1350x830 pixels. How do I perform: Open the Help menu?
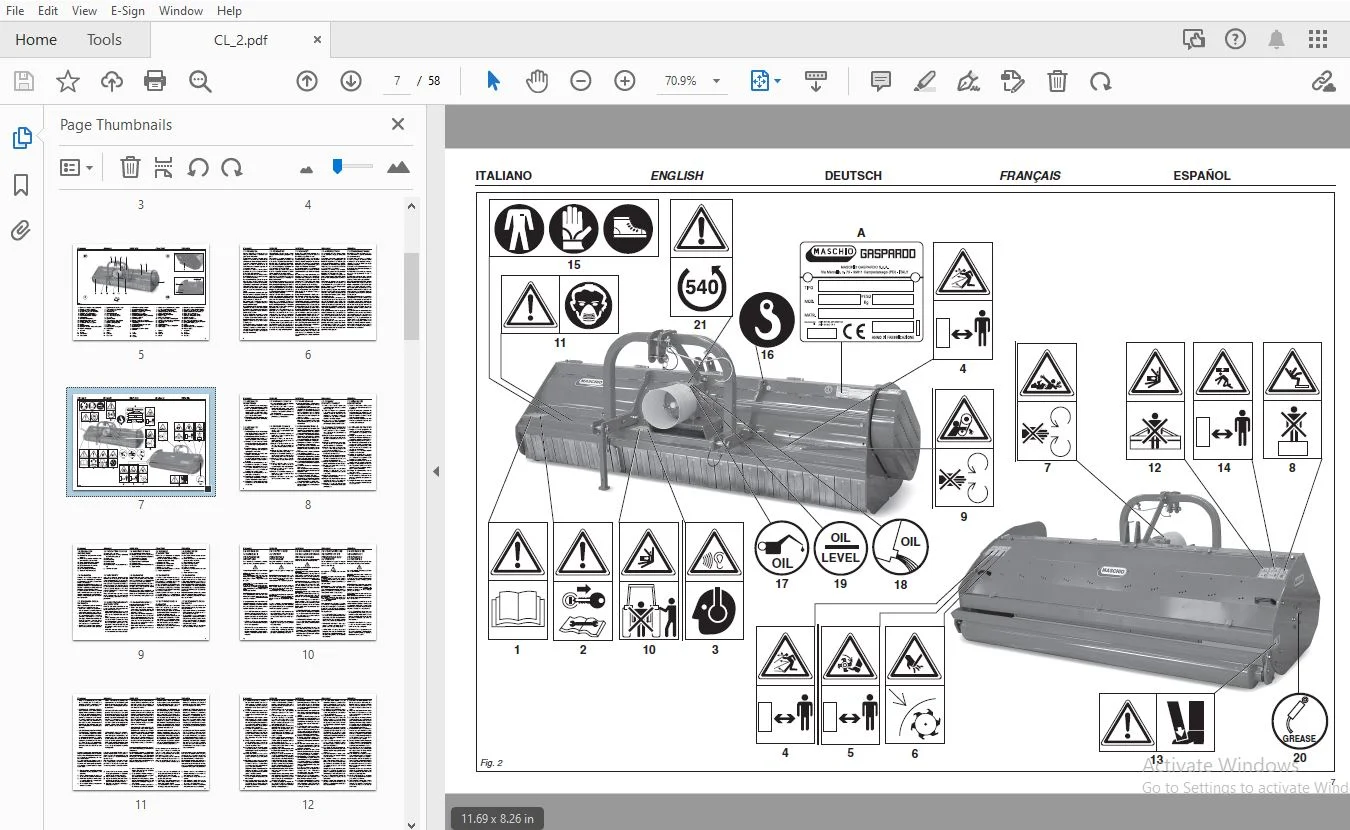pyautogui.click(x=229, y=11)
